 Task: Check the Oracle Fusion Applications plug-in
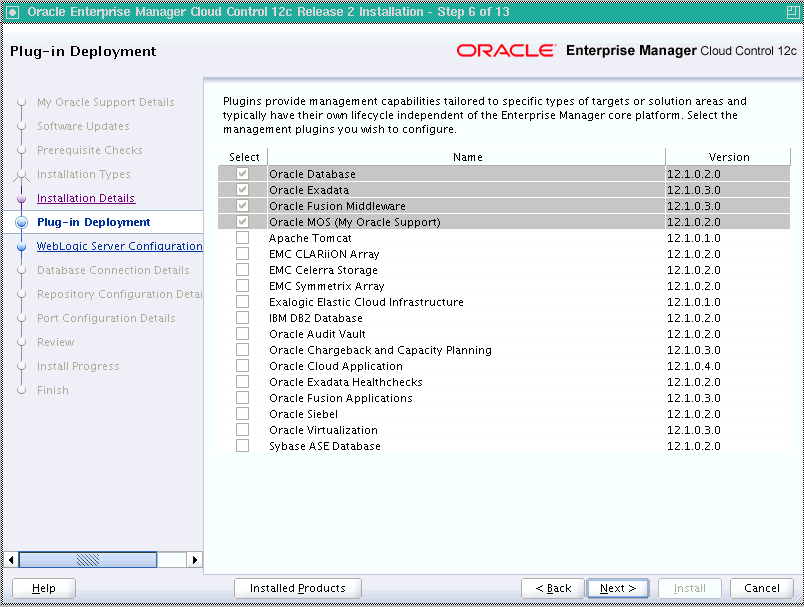tap(243, 398)
